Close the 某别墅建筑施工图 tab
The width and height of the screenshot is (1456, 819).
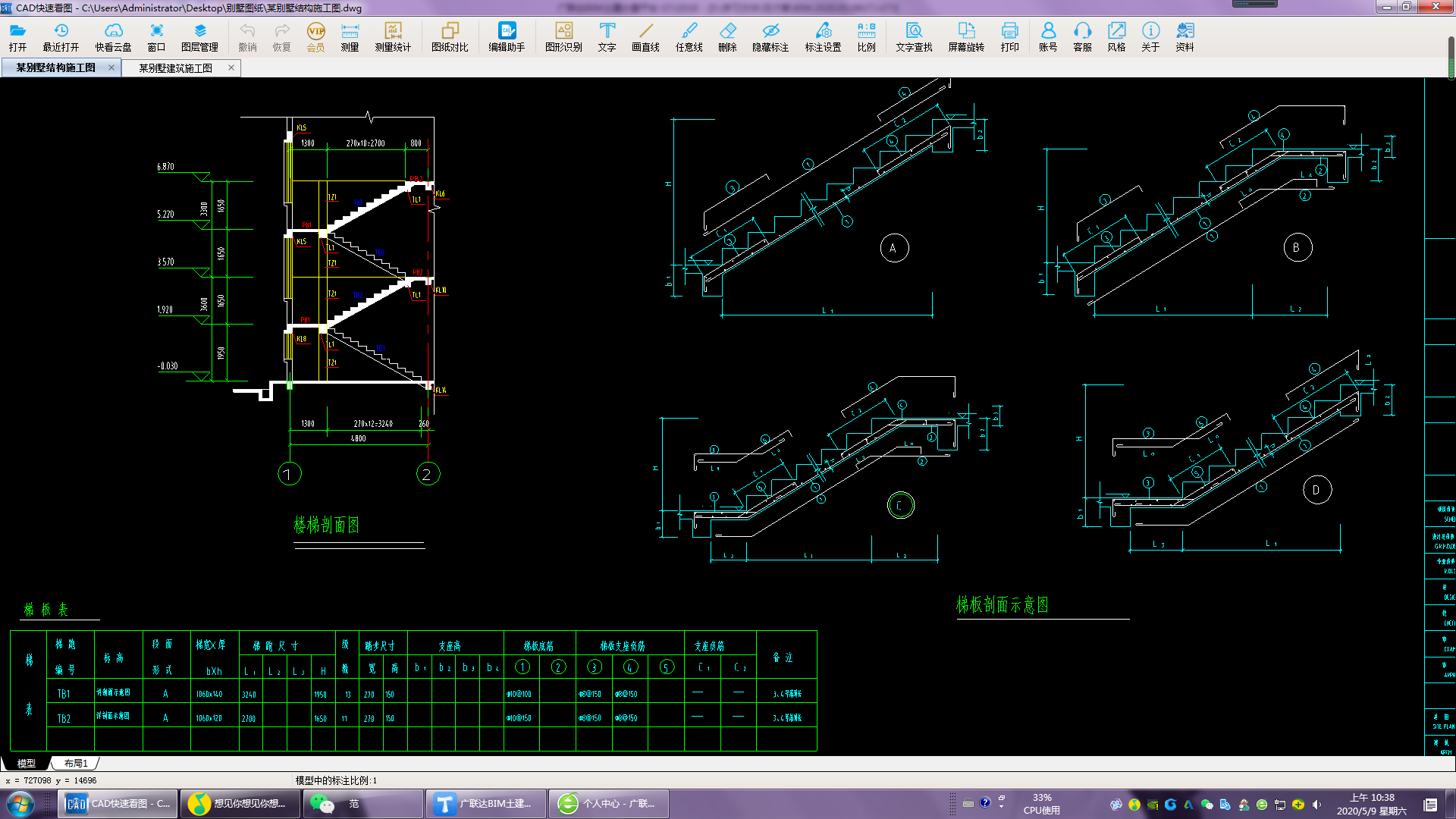point(231,67)
